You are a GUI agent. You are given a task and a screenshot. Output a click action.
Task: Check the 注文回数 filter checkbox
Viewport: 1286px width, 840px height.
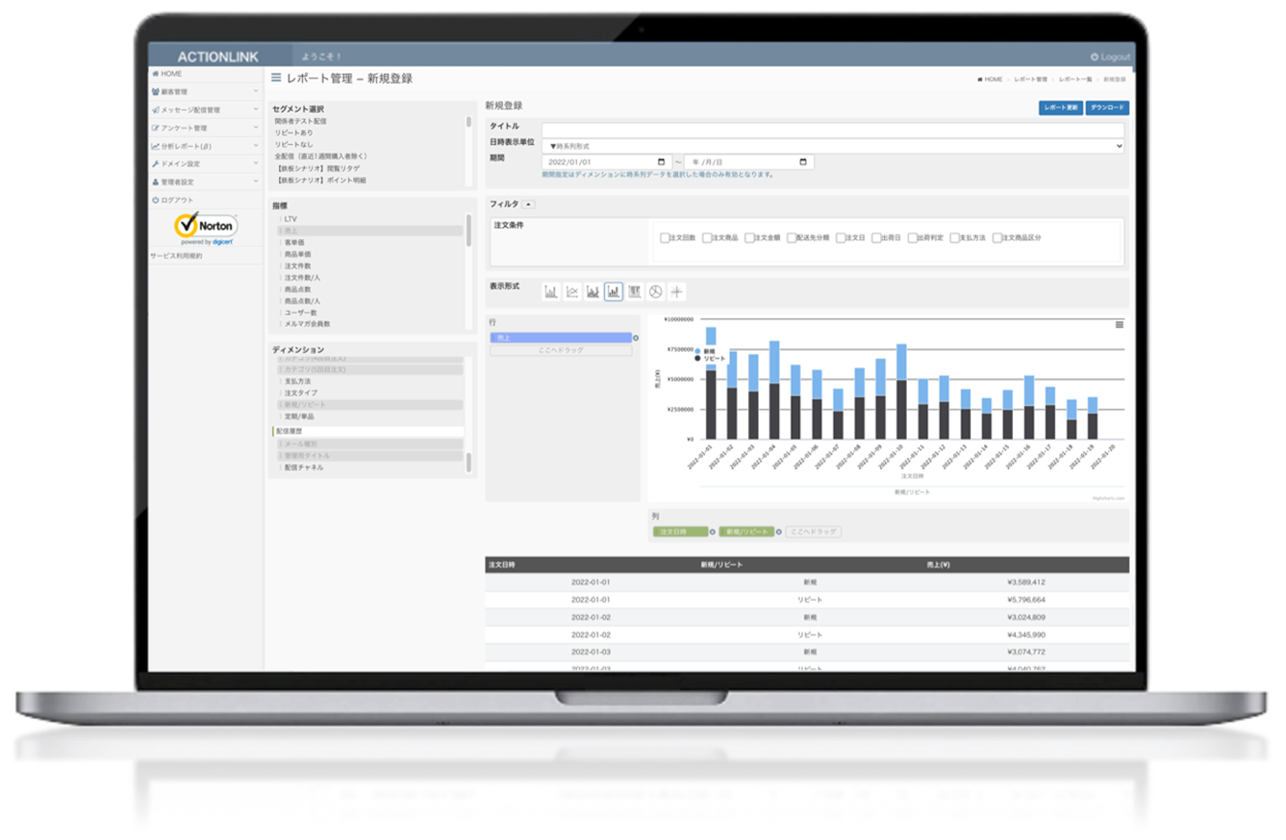pyautogui.click(x=665, y=238)
